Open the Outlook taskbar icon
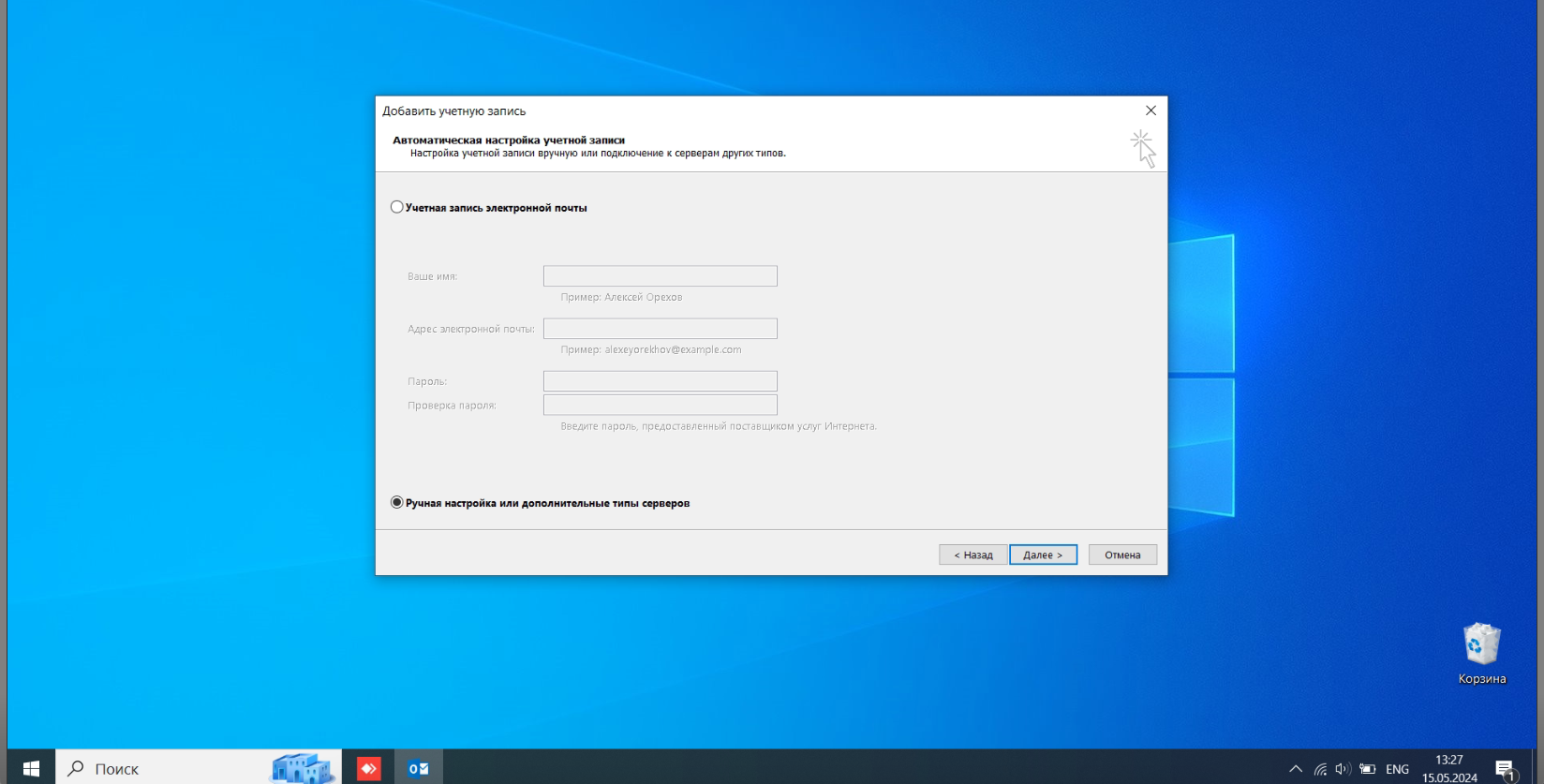This screenshot has height=784, width=1544. 418,768
